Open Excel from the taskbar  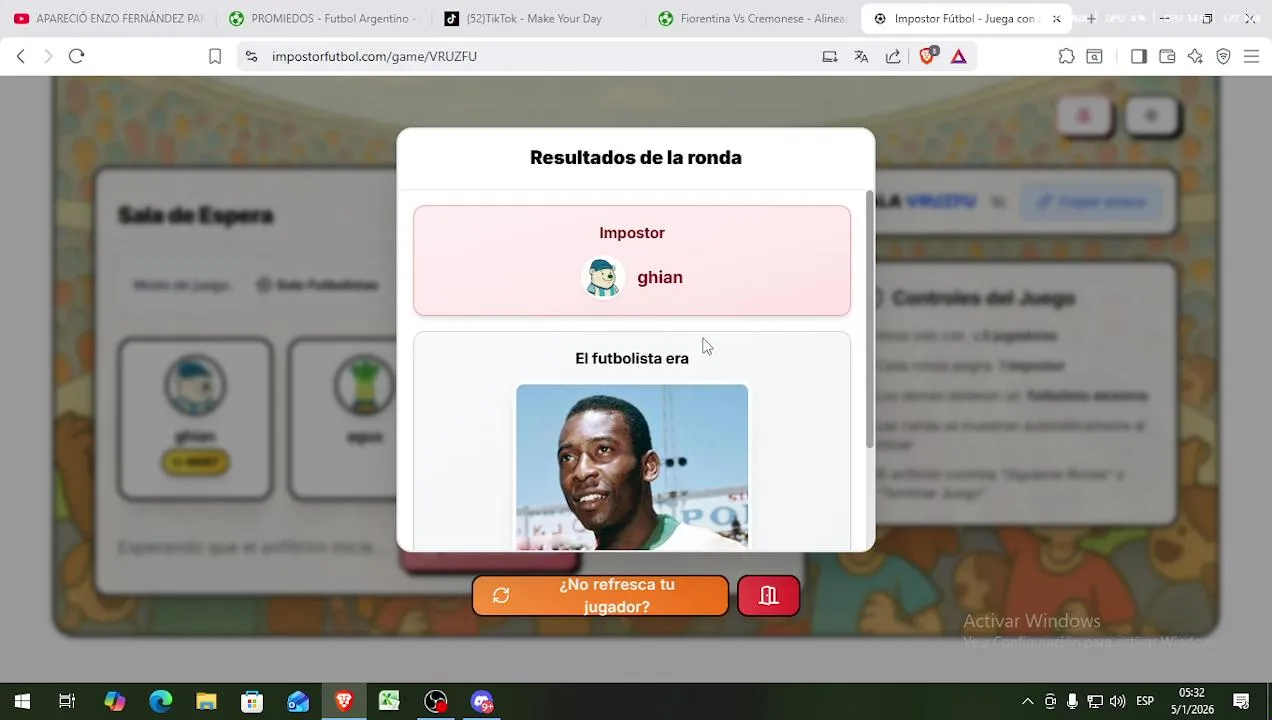pyautogui.click(x=389, y=702)
